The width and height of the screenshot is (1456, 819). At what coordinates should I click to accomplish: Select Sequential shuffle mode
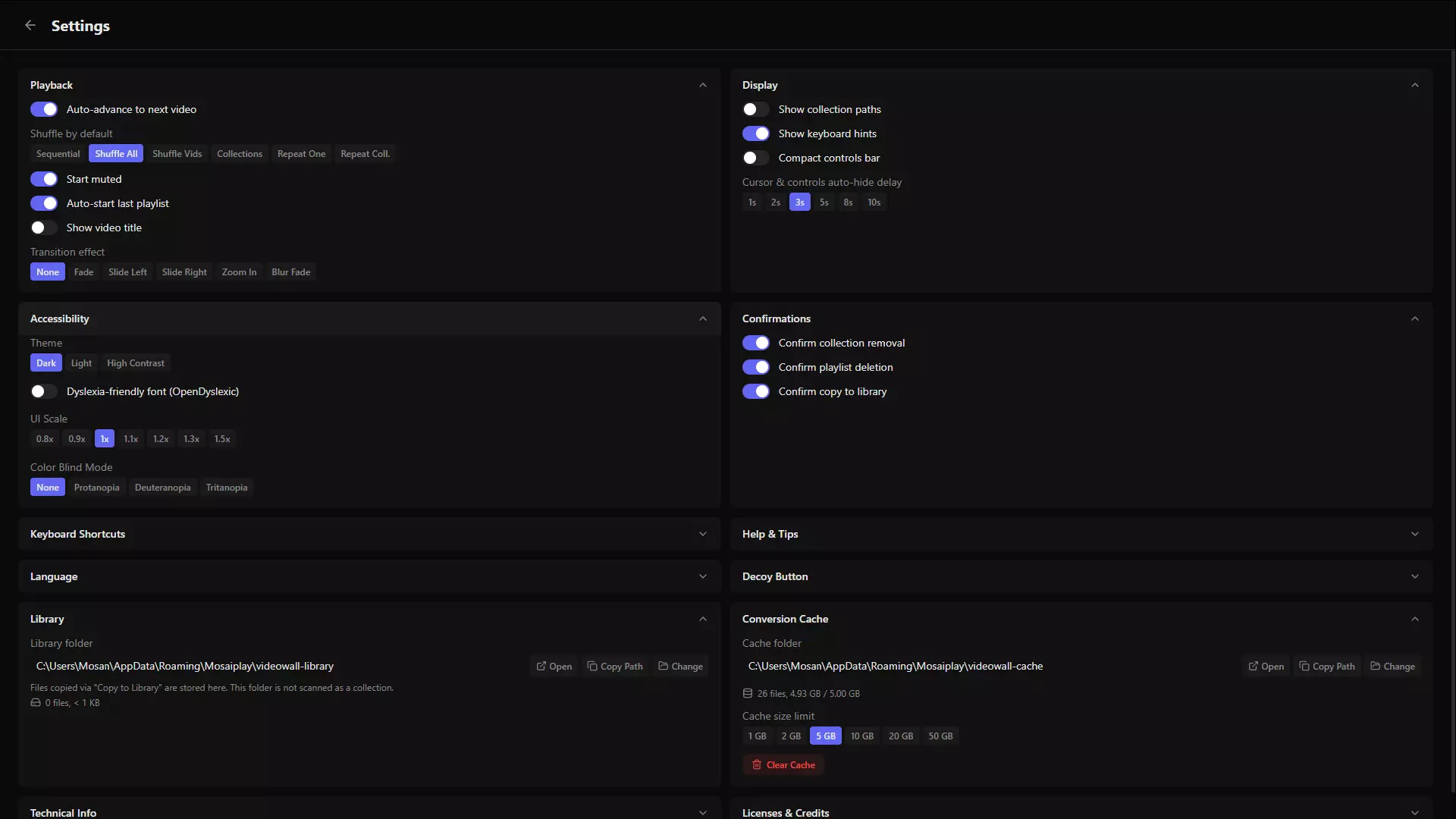pos(58,154)
